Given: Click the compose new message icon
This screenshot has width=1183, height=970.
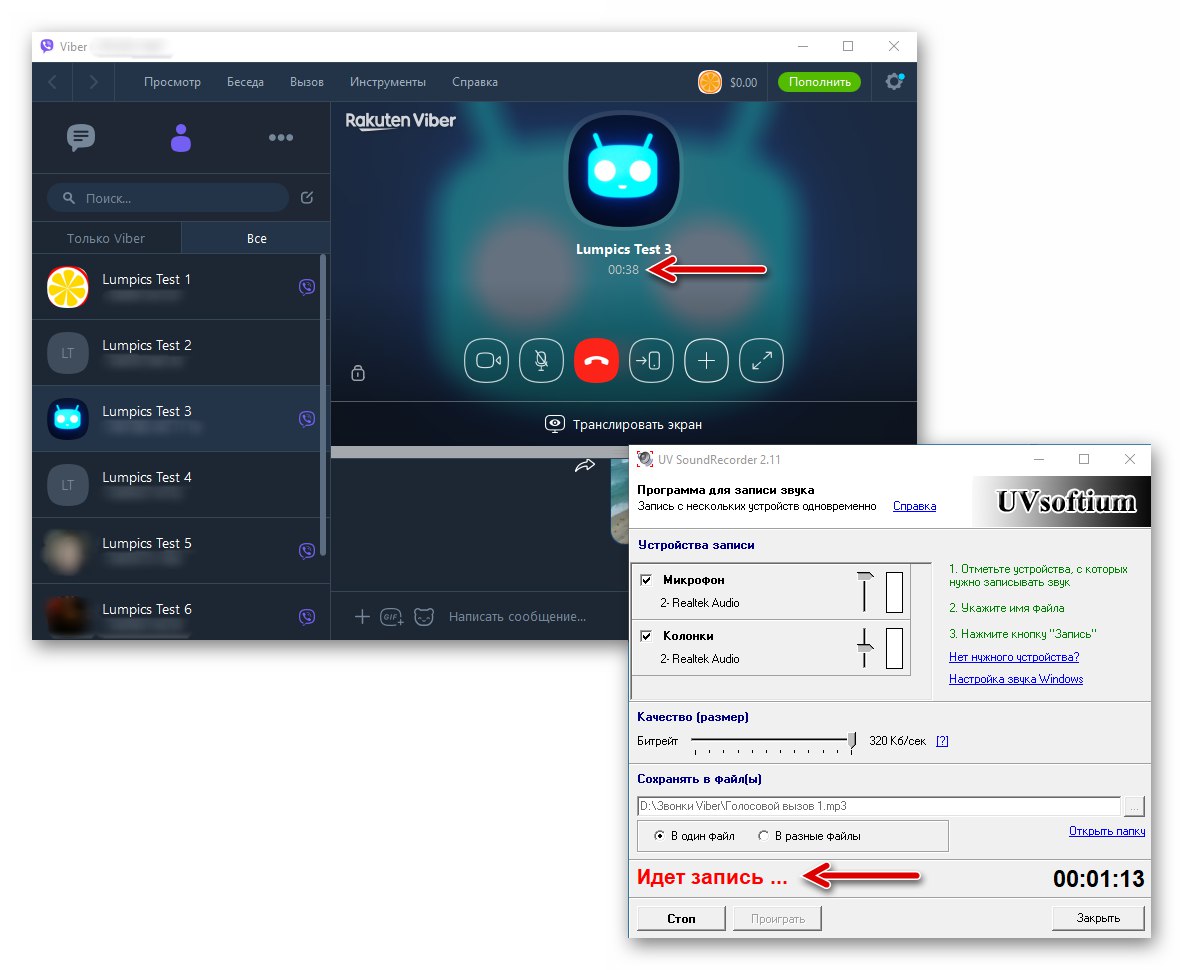Looking at the screenshot, I should [307, 198].
